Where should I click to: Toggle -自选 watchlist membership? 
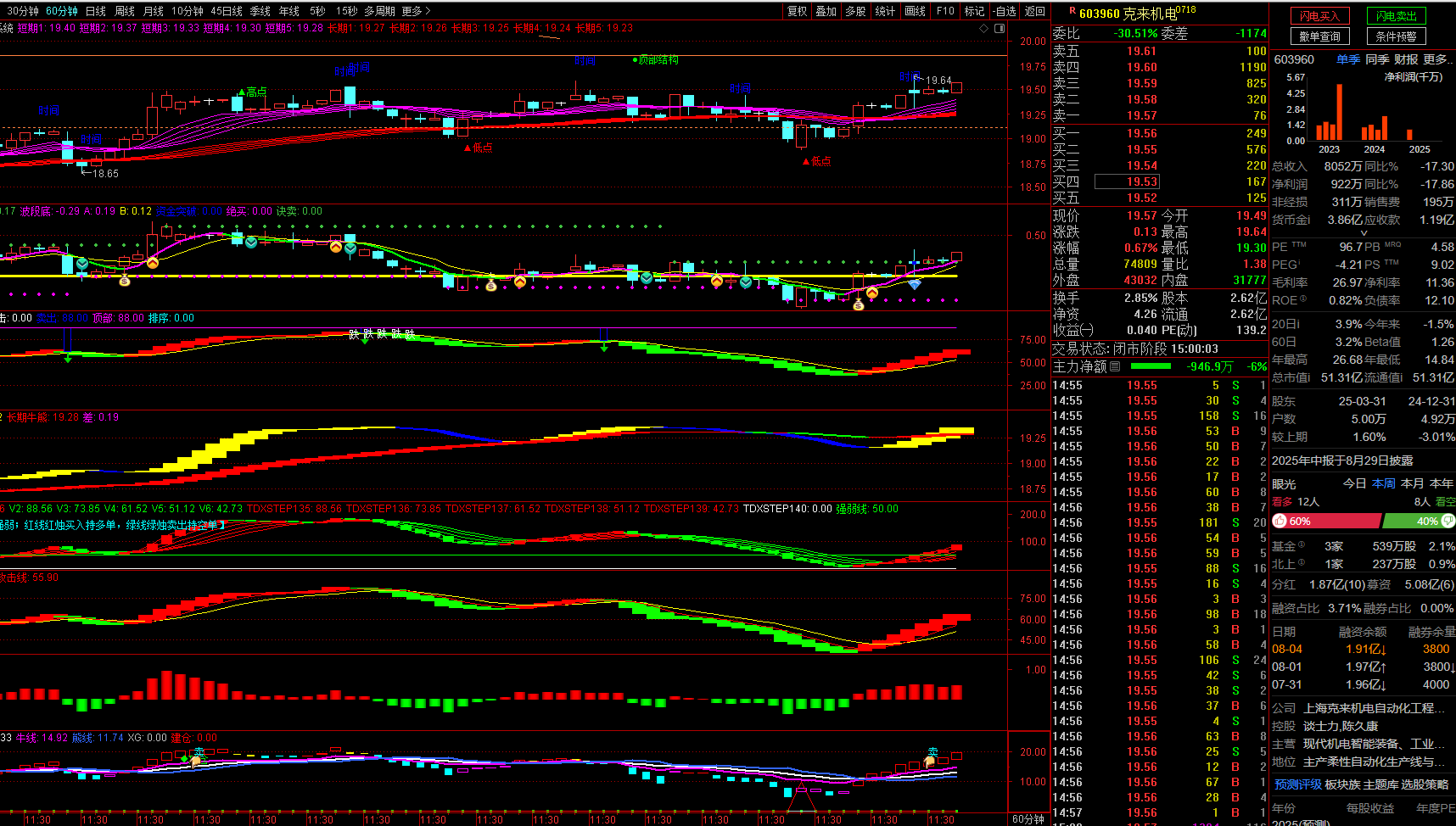click(x=1005, y=11)
